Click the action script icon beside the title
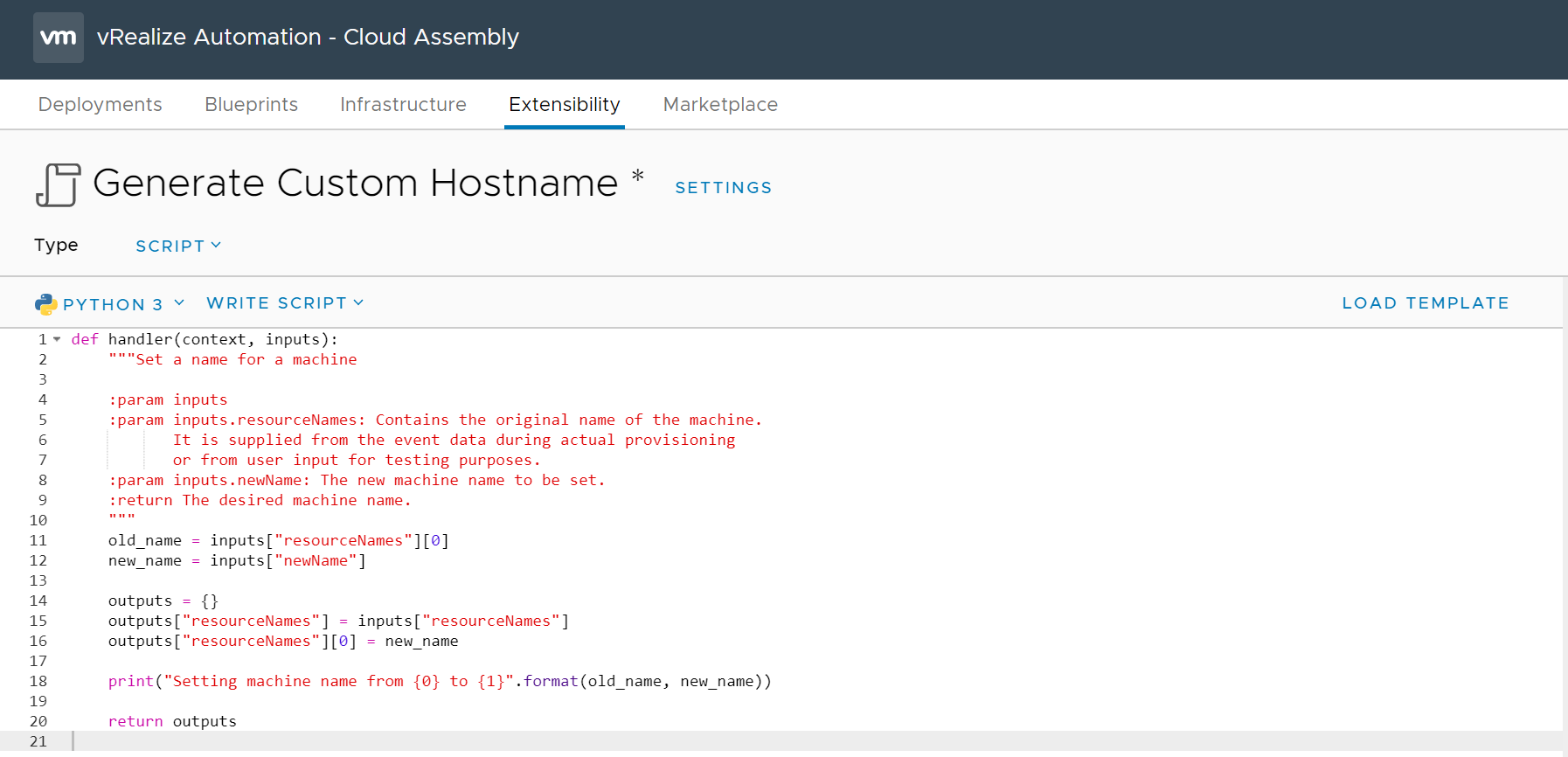This screenshot has width=1568, height=757. (59, 185)
